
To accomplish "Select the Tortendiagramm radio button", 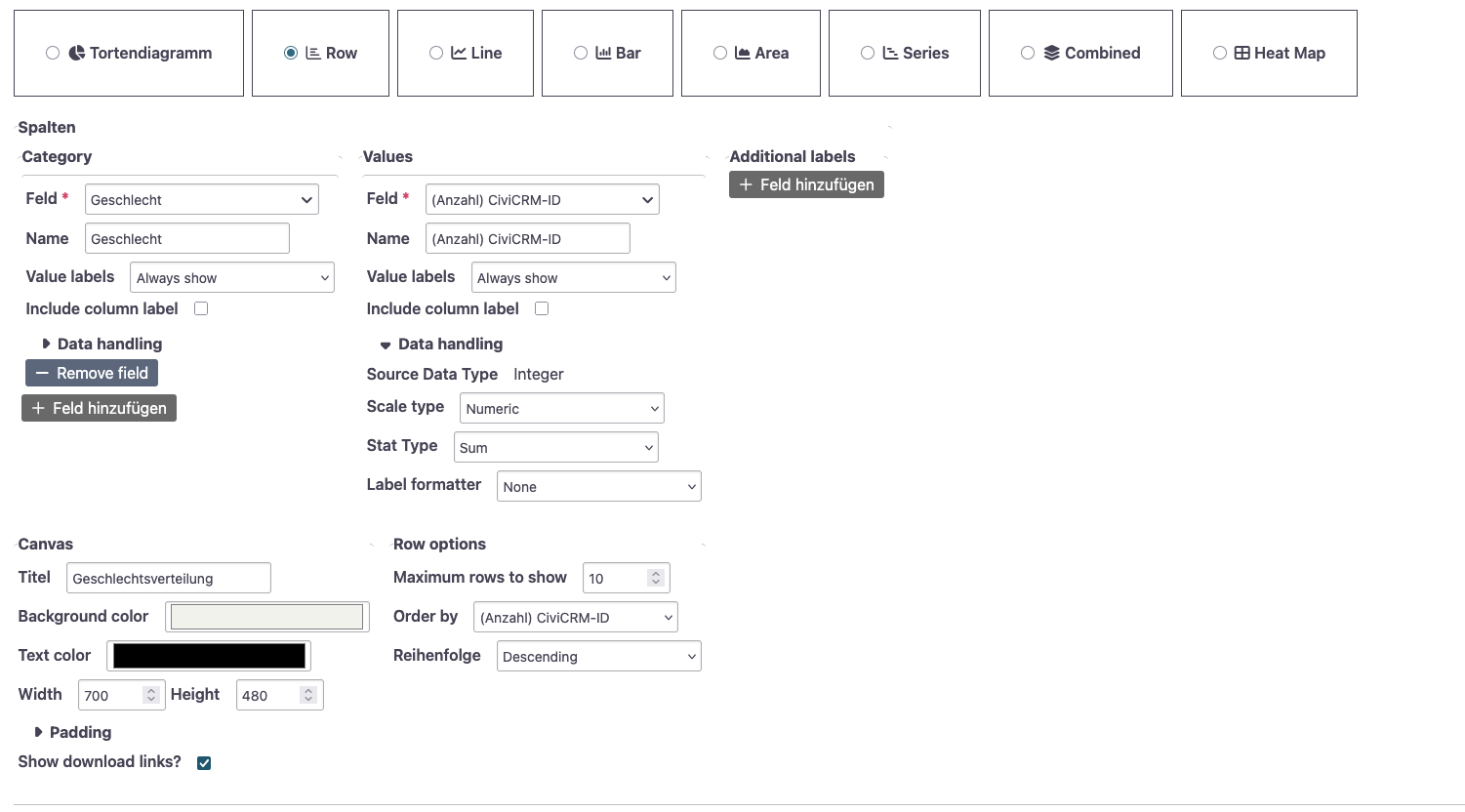I will point(53,53).
